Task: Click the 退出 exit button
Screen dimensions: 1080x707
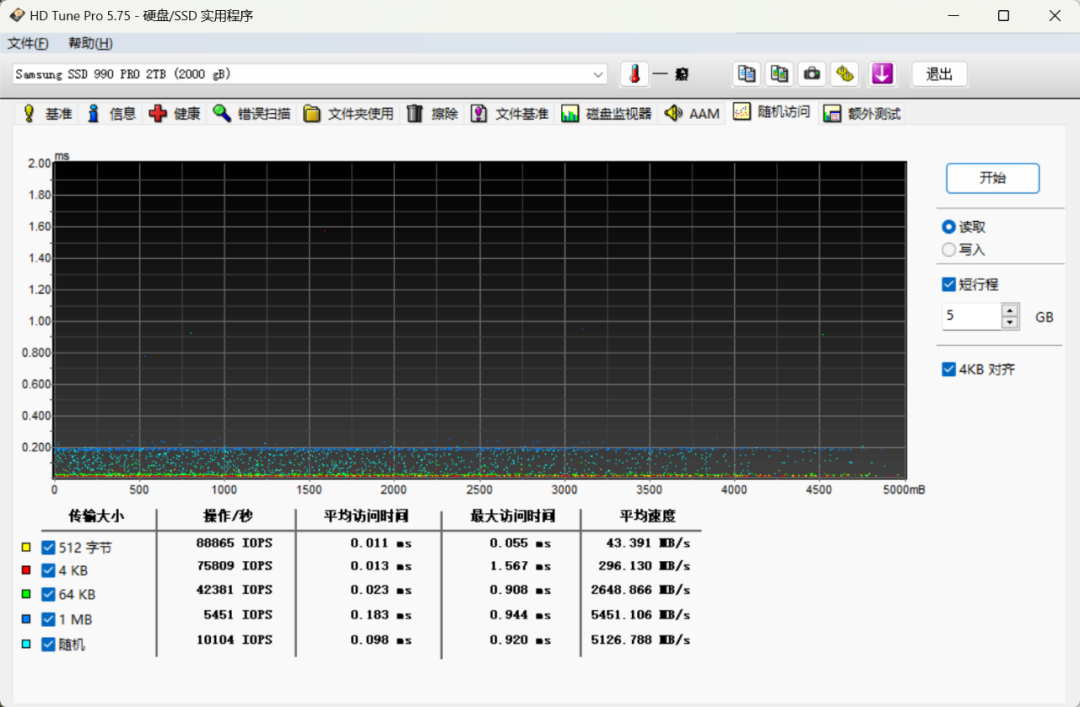Action: tap(939, 74)
